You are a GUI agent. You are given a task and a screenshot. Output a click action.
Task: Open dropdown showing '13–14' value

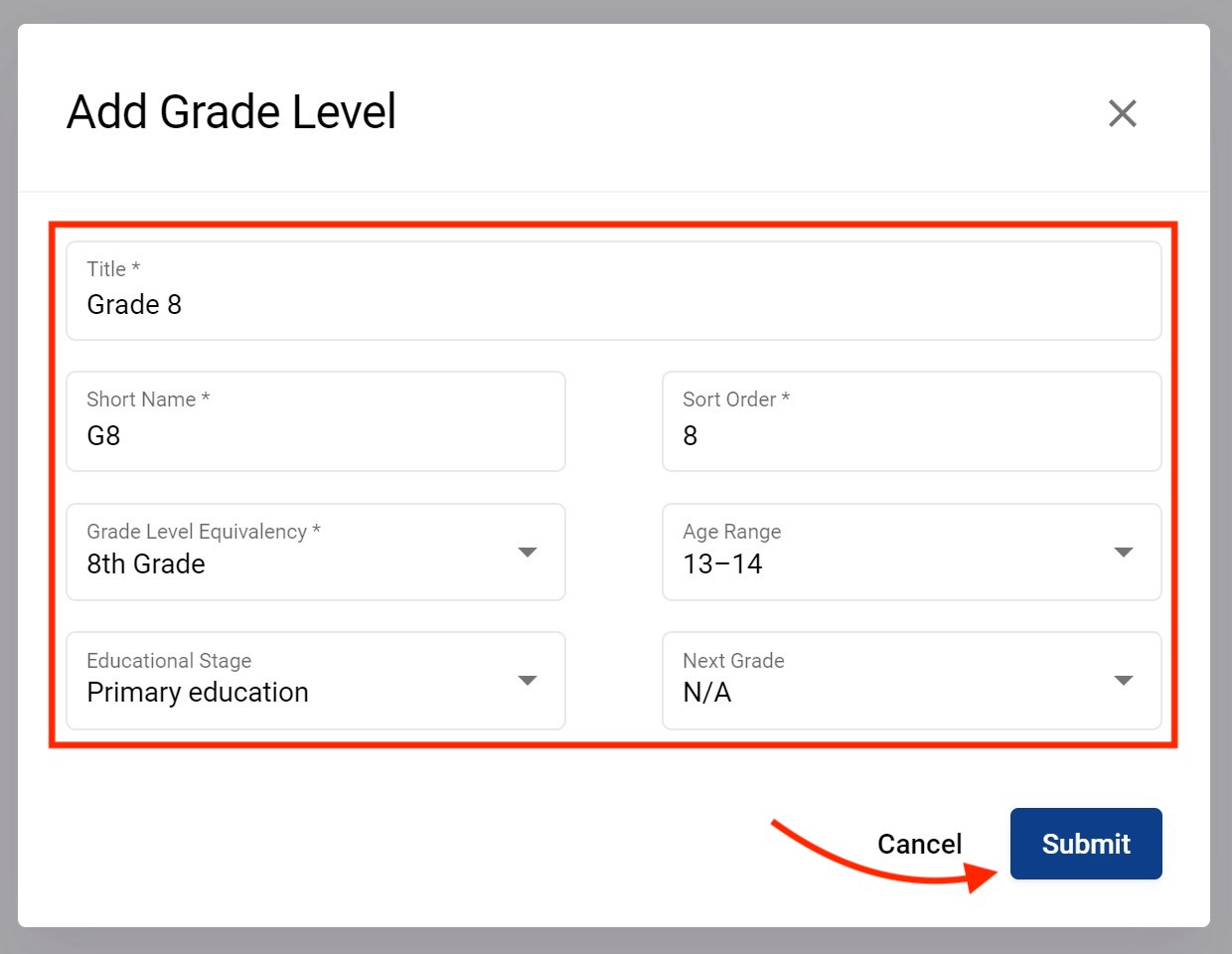[894, 563]
